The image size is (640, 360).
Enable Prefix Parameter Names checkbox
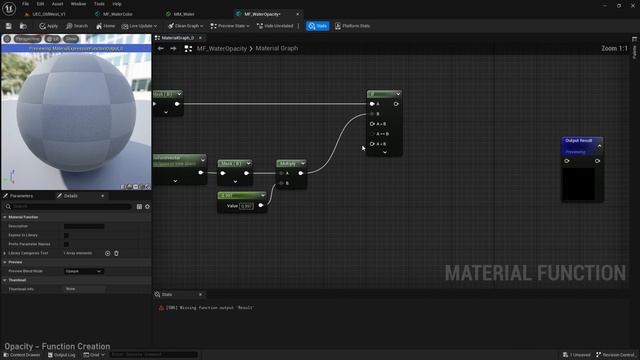(x=66, y=244)
